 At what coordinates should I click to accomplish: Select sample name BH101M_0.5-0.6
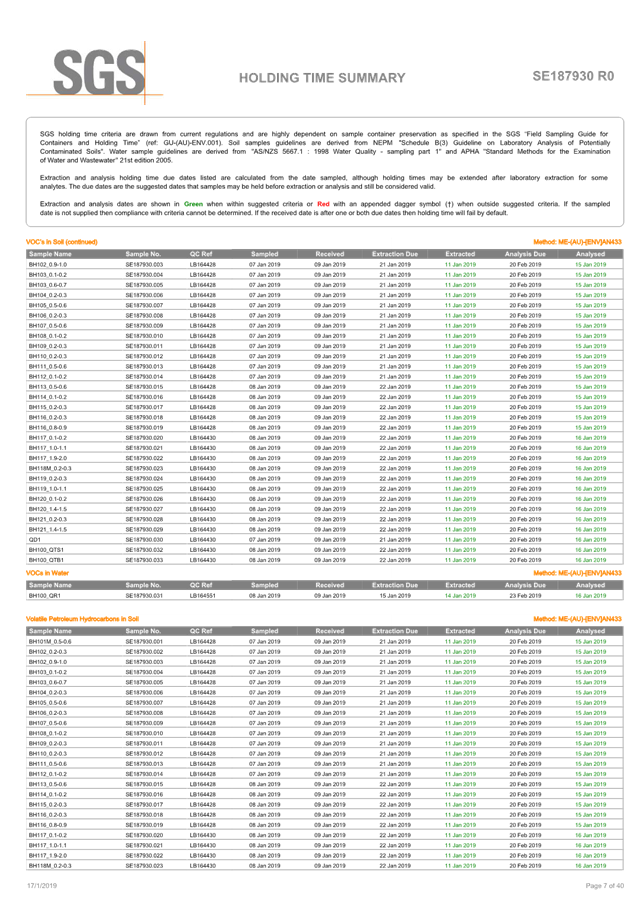(50, 642)
